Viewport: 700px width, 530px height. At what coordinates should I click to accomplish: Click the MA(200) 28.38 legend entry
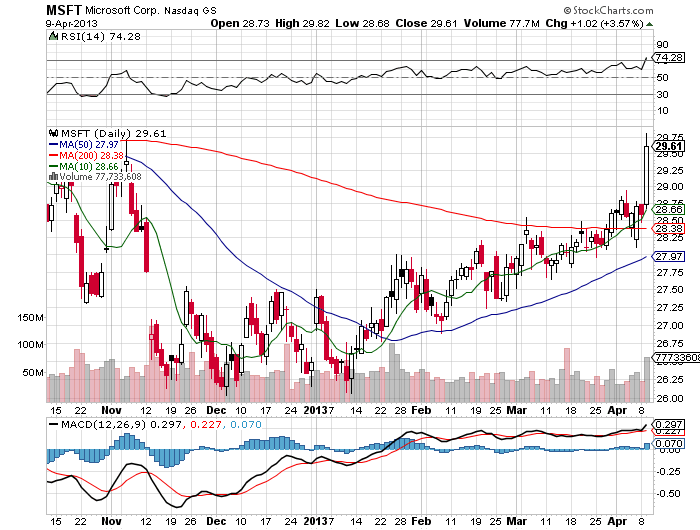[86, 155]
